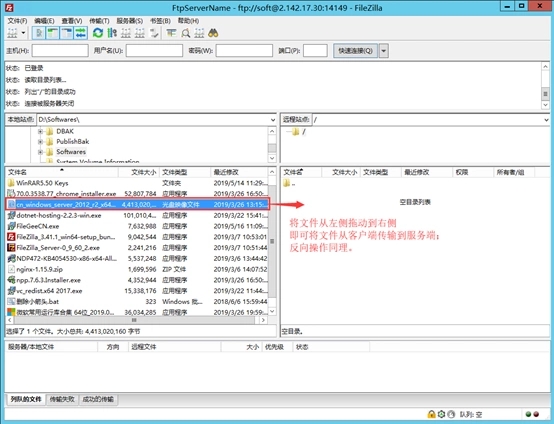The width and height of the screenshot is (554, 424).
Task: Click the 主机(H) host input field
Action: pyautogui.click(x=60, y=51)
